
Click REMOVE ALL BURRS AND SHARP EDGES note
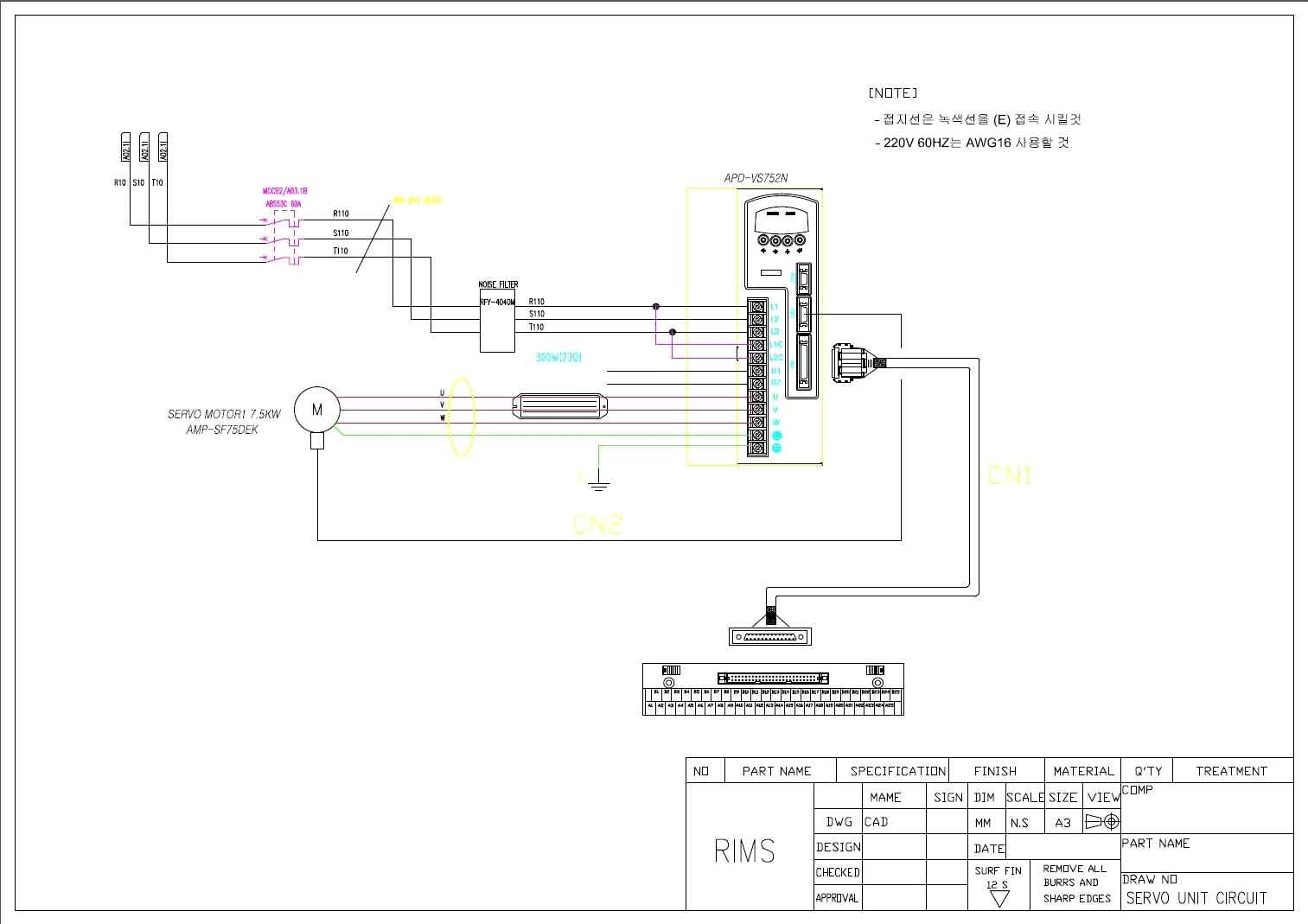[x=1076, y=883]
